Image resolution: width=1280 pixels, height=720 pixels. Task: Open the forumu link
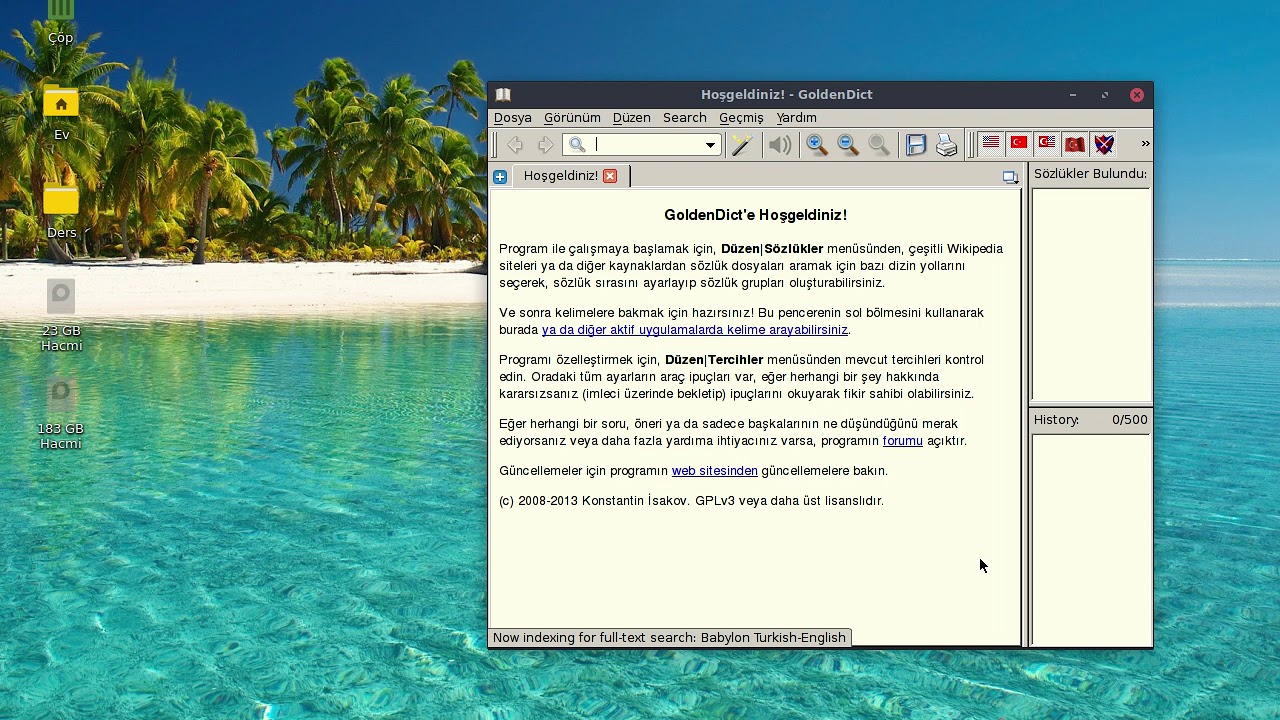[x=903, y=441]
